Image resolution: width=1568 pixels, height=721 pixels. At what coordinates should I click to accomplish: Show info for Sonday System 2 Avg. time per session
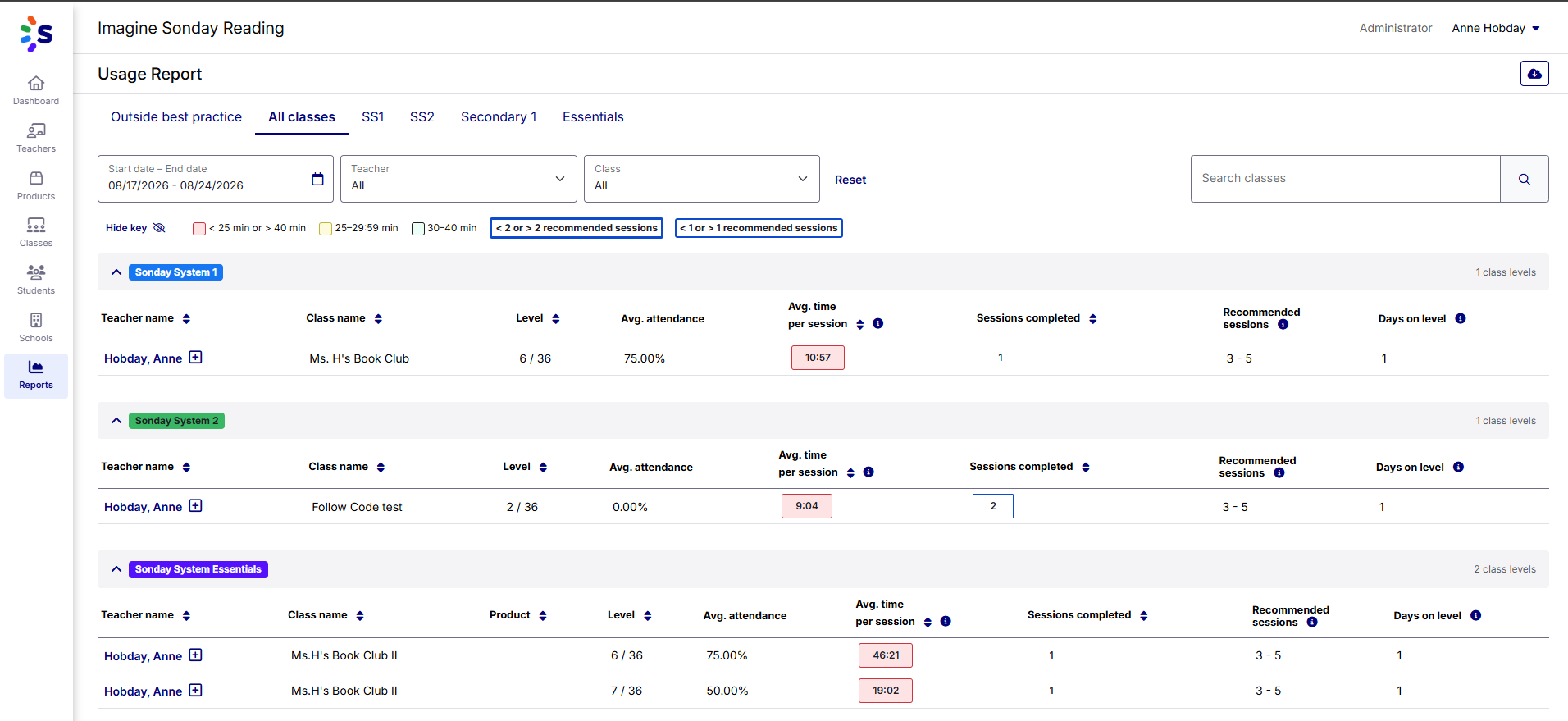868,472
